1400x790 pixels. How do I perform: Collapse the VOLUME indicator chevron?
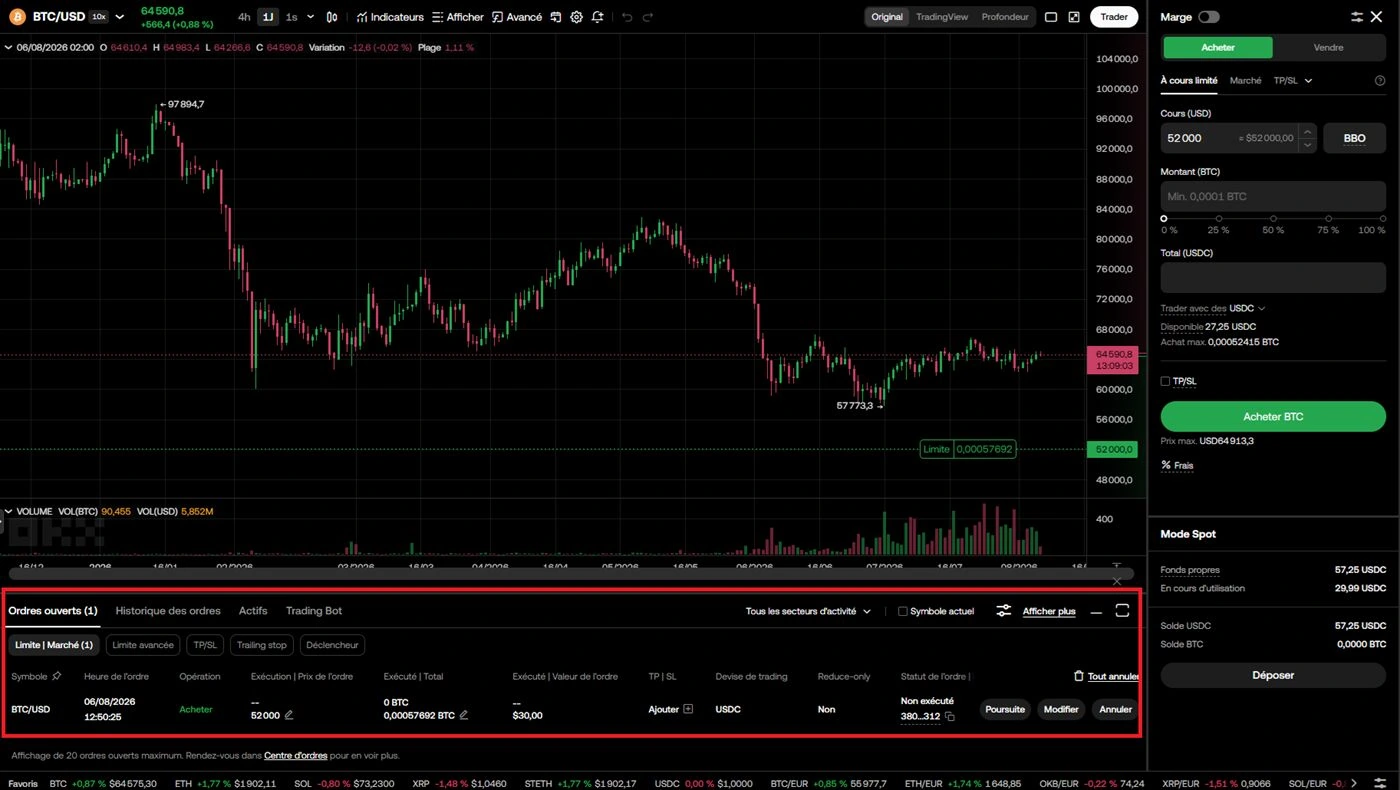9,511
